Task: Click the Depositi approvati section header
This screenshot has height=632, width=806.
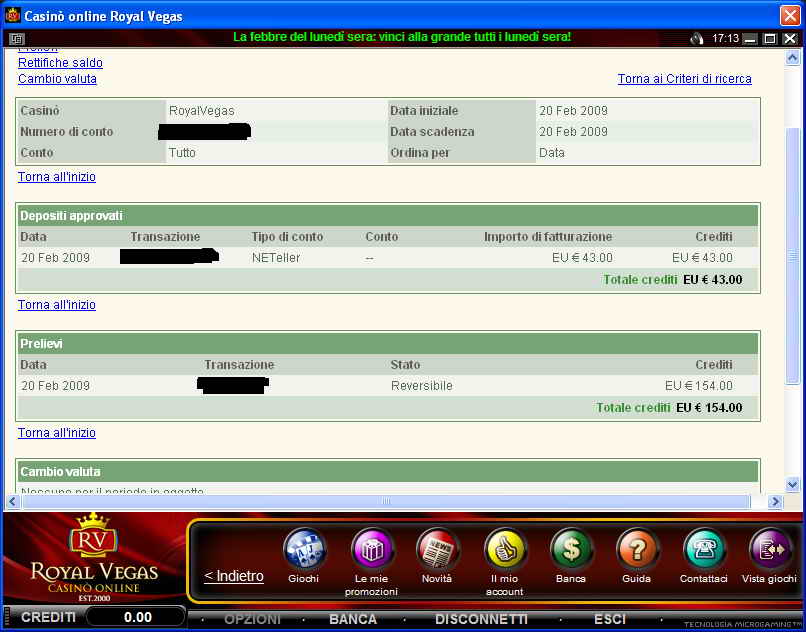Action: click(x=387, y=215)
